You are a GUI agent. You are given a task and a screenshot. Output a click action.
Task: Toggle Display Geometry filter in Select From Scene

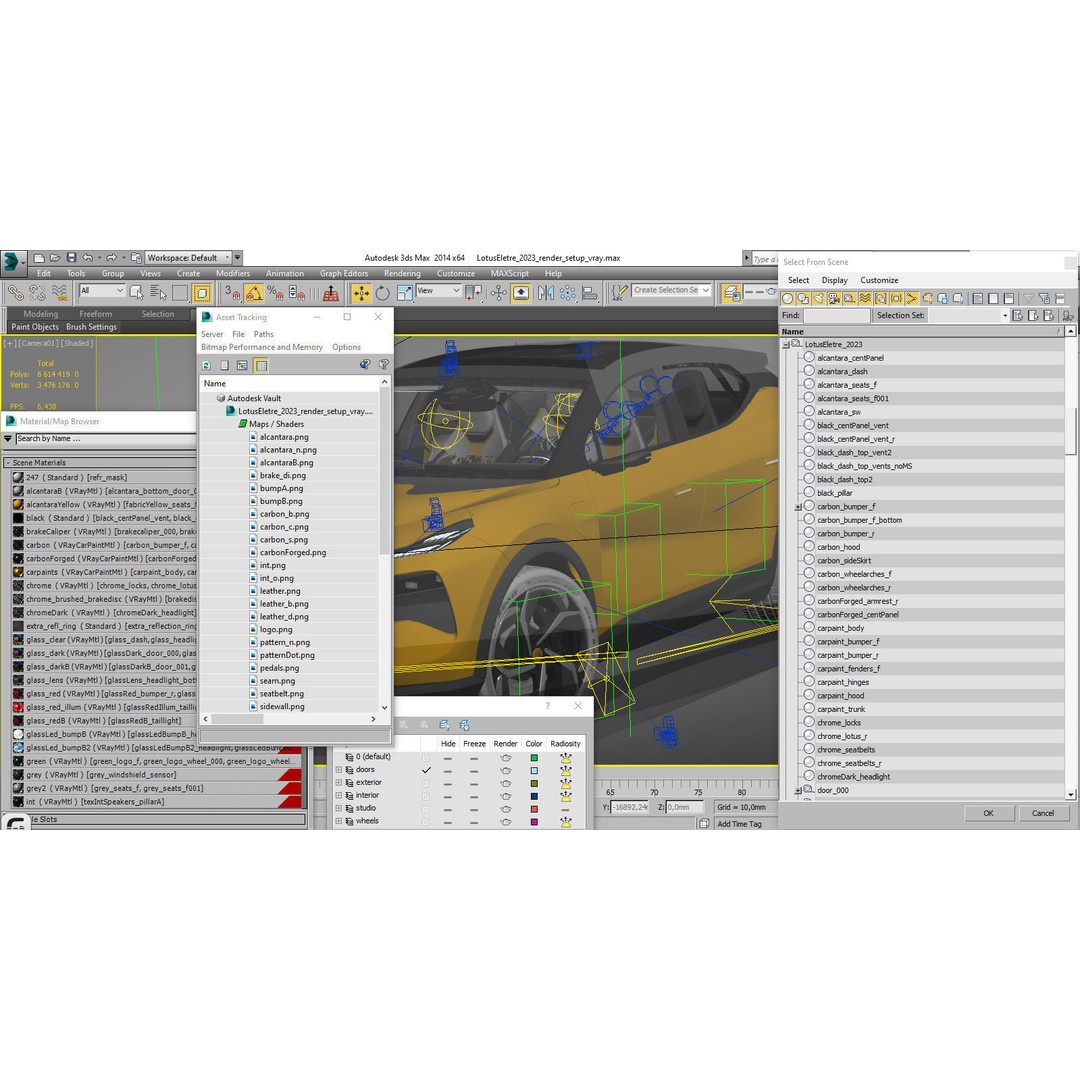click(787, 298)
